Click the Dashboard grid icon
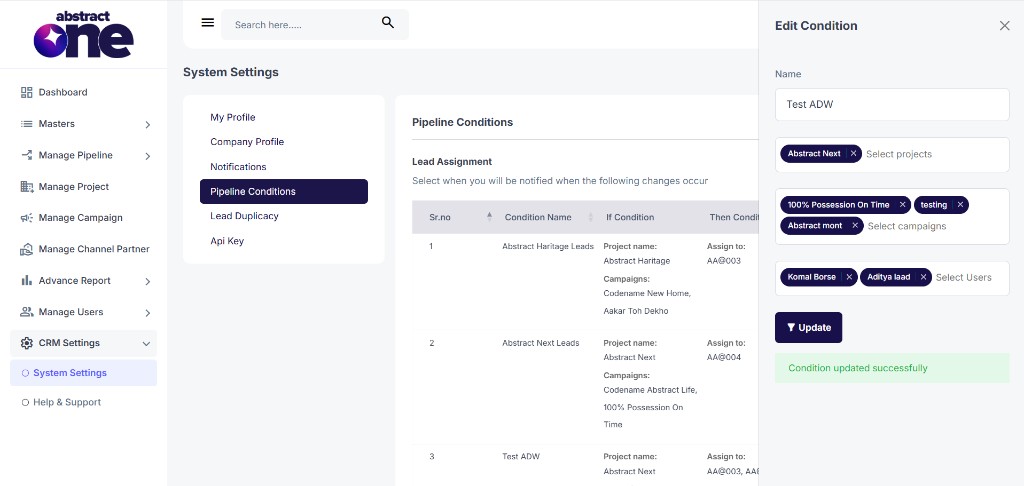 [x=27, y=92]
